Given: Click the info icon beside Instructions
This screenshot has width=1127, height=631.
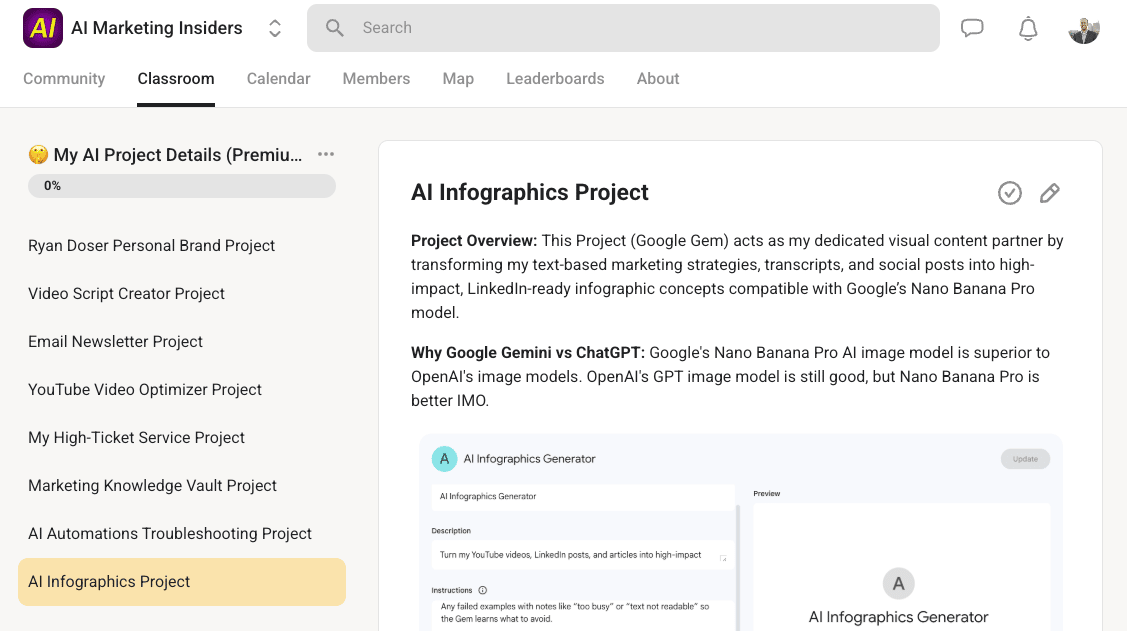Looking at the screenshot, I should tap(483, 590).
